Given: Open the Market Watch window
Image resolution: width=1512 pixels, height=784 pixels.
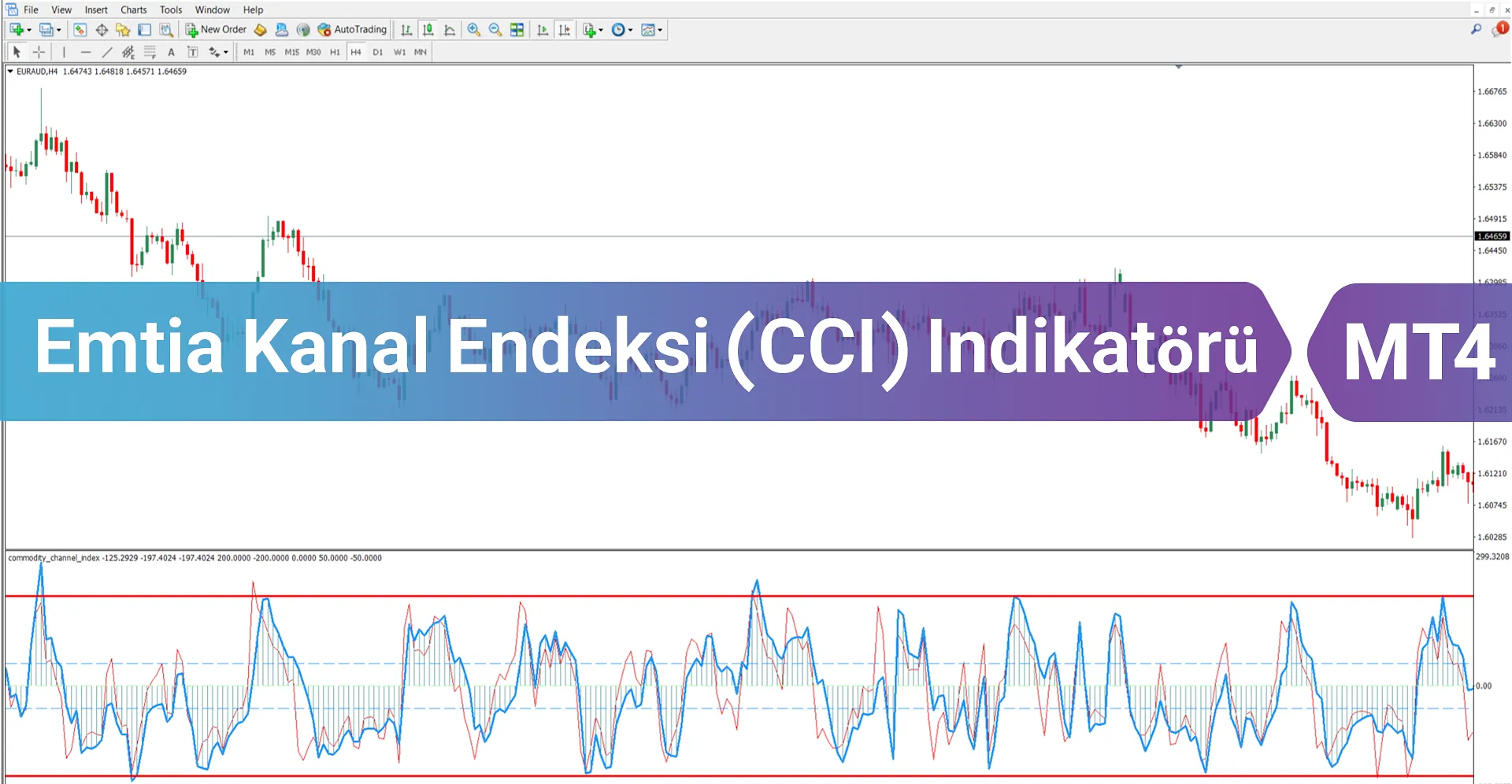Looking at the screenshot, I should [x=80, y=29].
